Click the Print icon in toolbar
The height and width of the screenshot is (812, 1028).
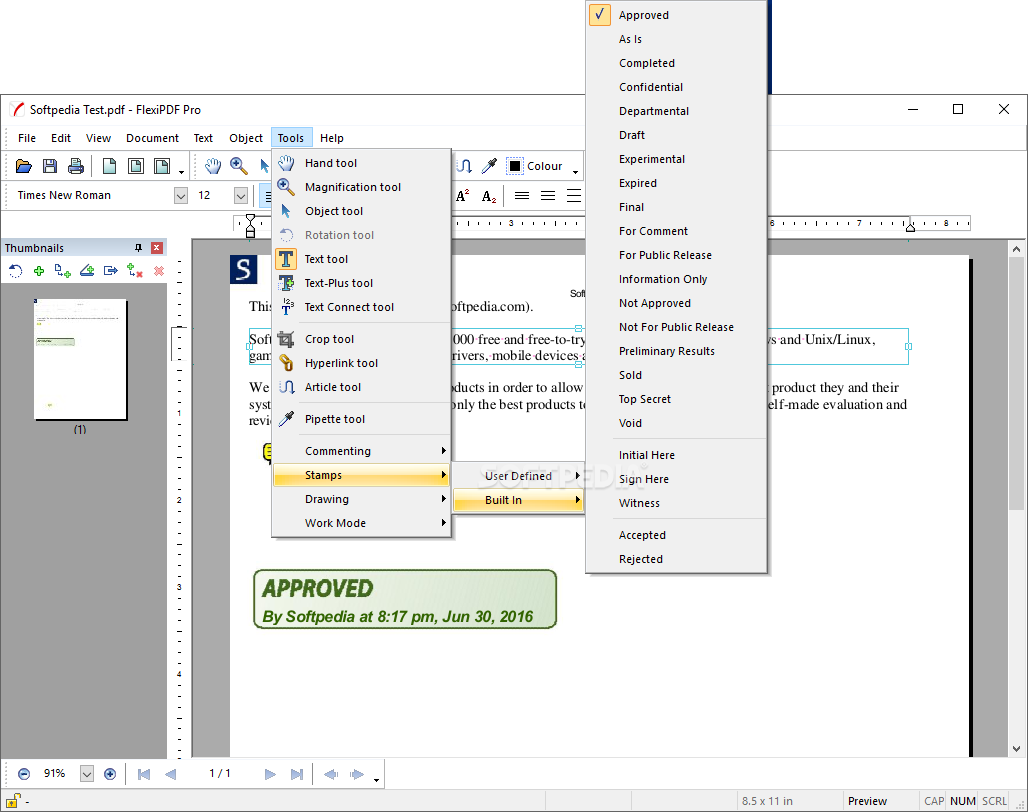76,166
